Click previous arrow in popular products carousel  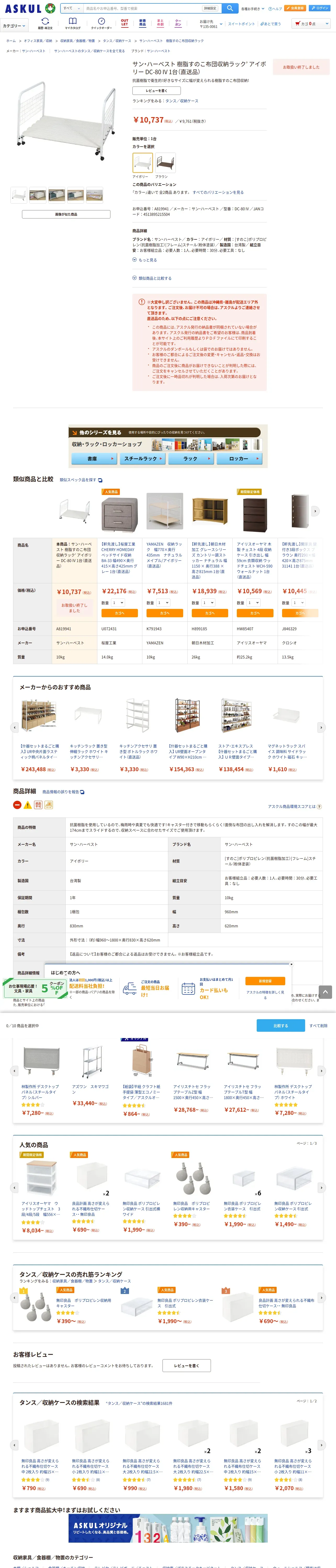(15, 1187)
